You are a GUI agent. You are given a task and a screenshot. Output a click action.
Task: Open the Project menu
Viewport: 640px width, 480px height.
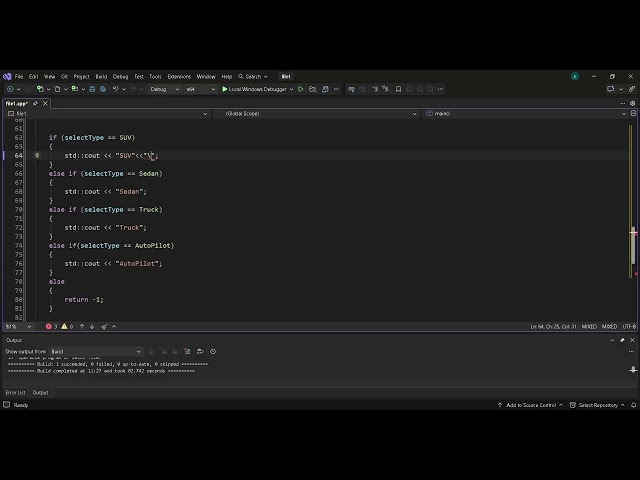(81, 76)
